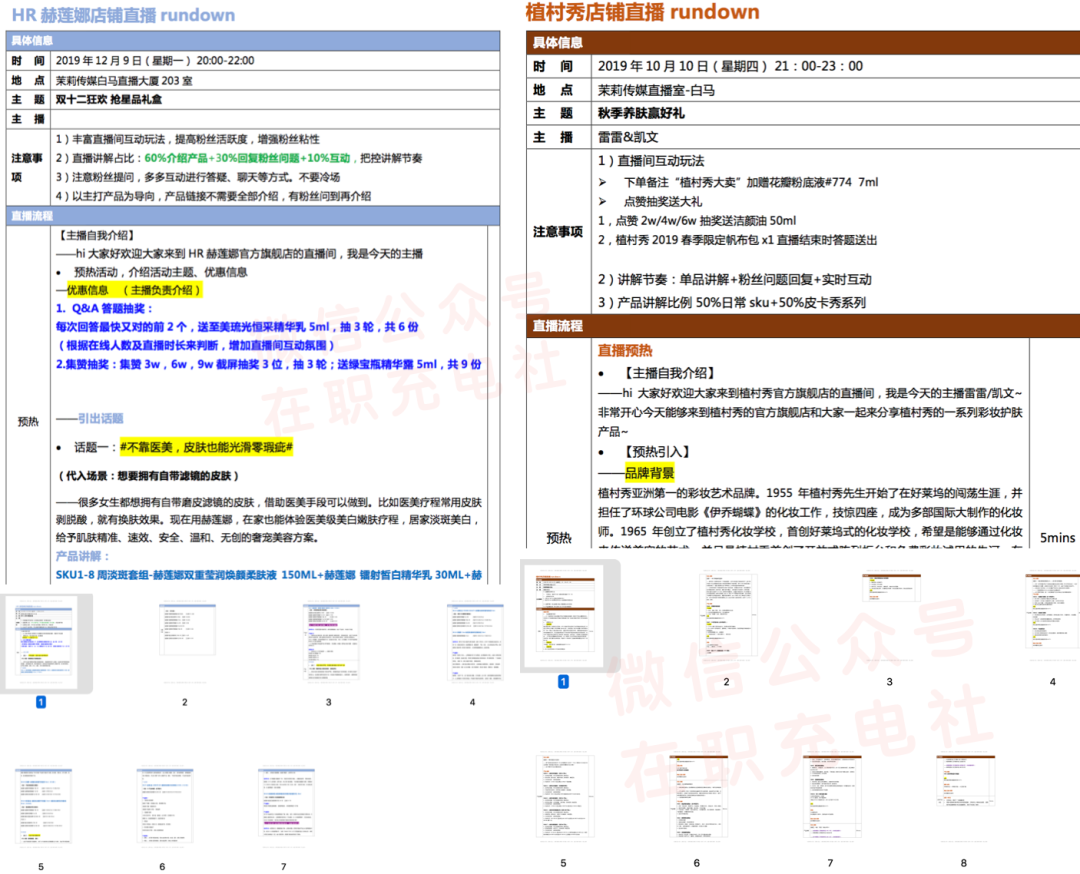Click the orange '直播预热' heading

pyautogui.click(x=625, y=350)
